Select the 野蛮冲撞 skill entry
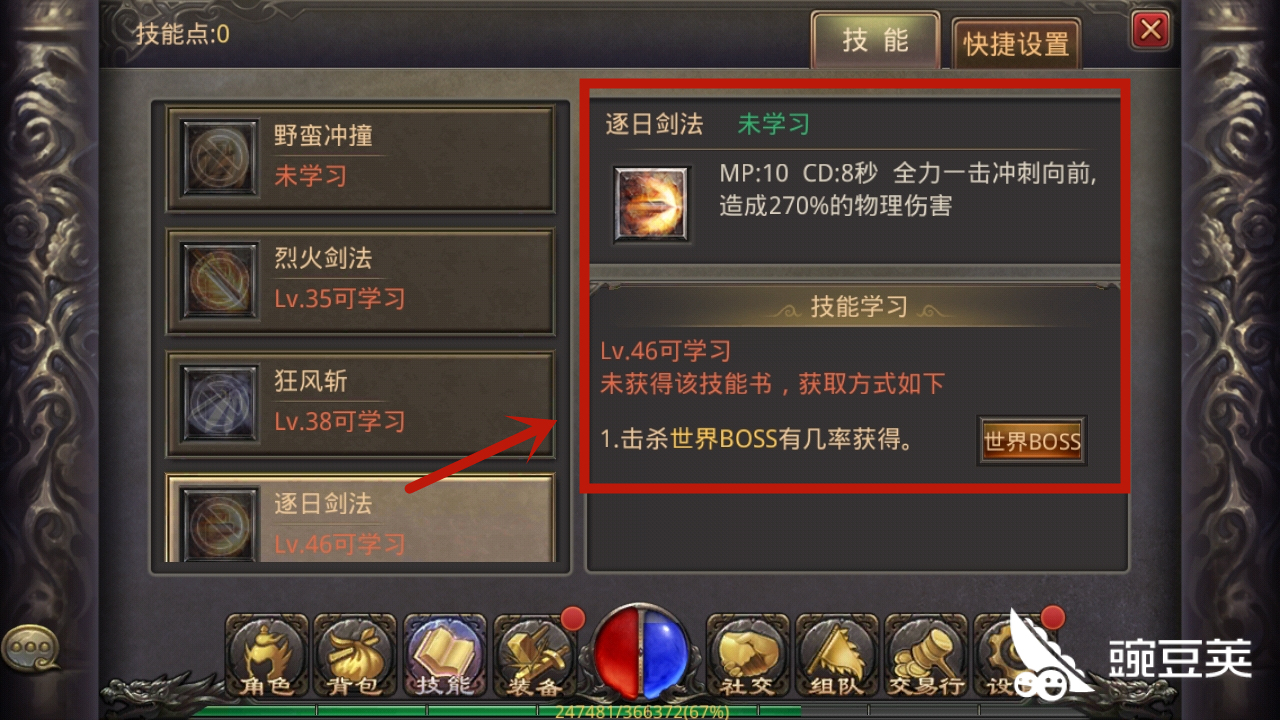The image size is (1280, 720). click(x=360, y=159)
